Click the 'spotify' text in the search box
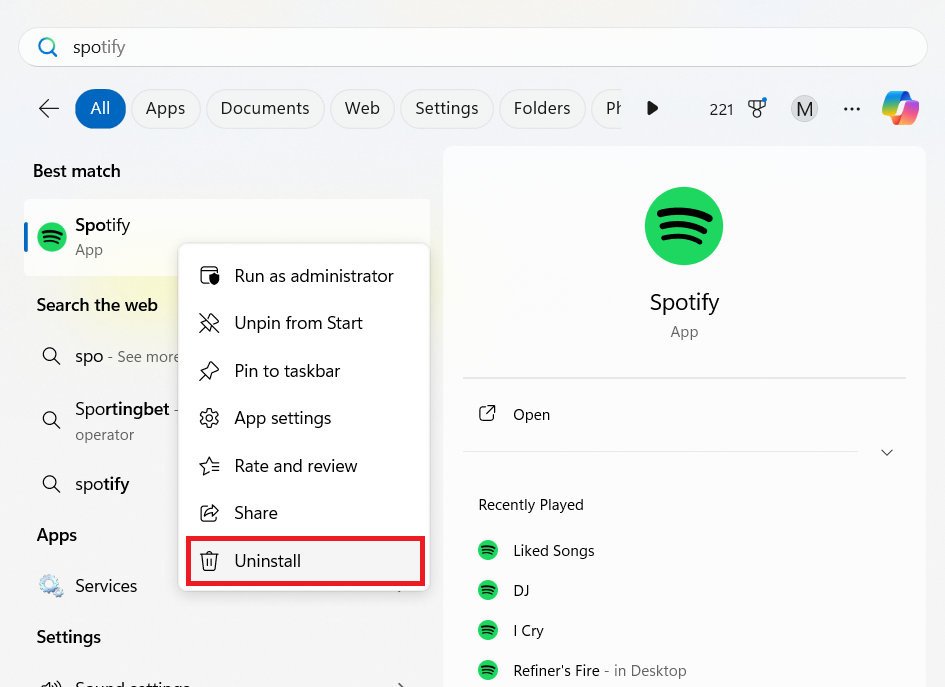This screenshot has height=687, width=945. (x=99, y=47)
